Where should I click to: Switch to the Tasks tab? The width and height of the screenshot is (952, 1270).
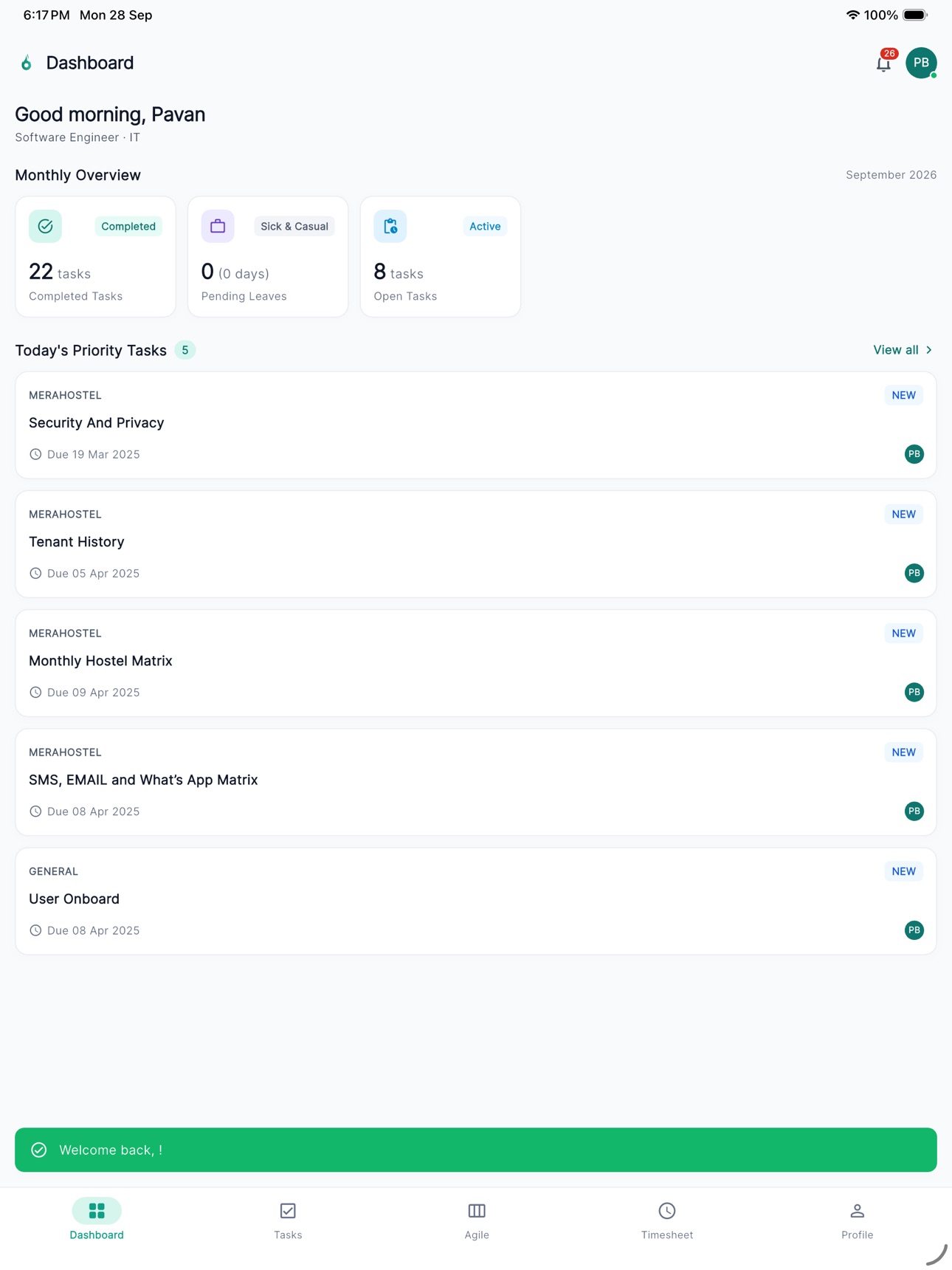pos(288,1221)
